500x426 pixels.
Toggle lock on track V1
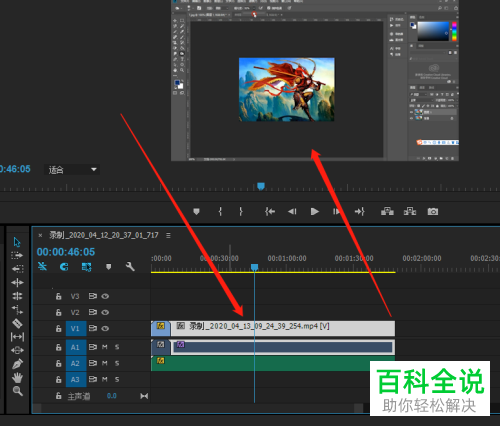(59, 328)
